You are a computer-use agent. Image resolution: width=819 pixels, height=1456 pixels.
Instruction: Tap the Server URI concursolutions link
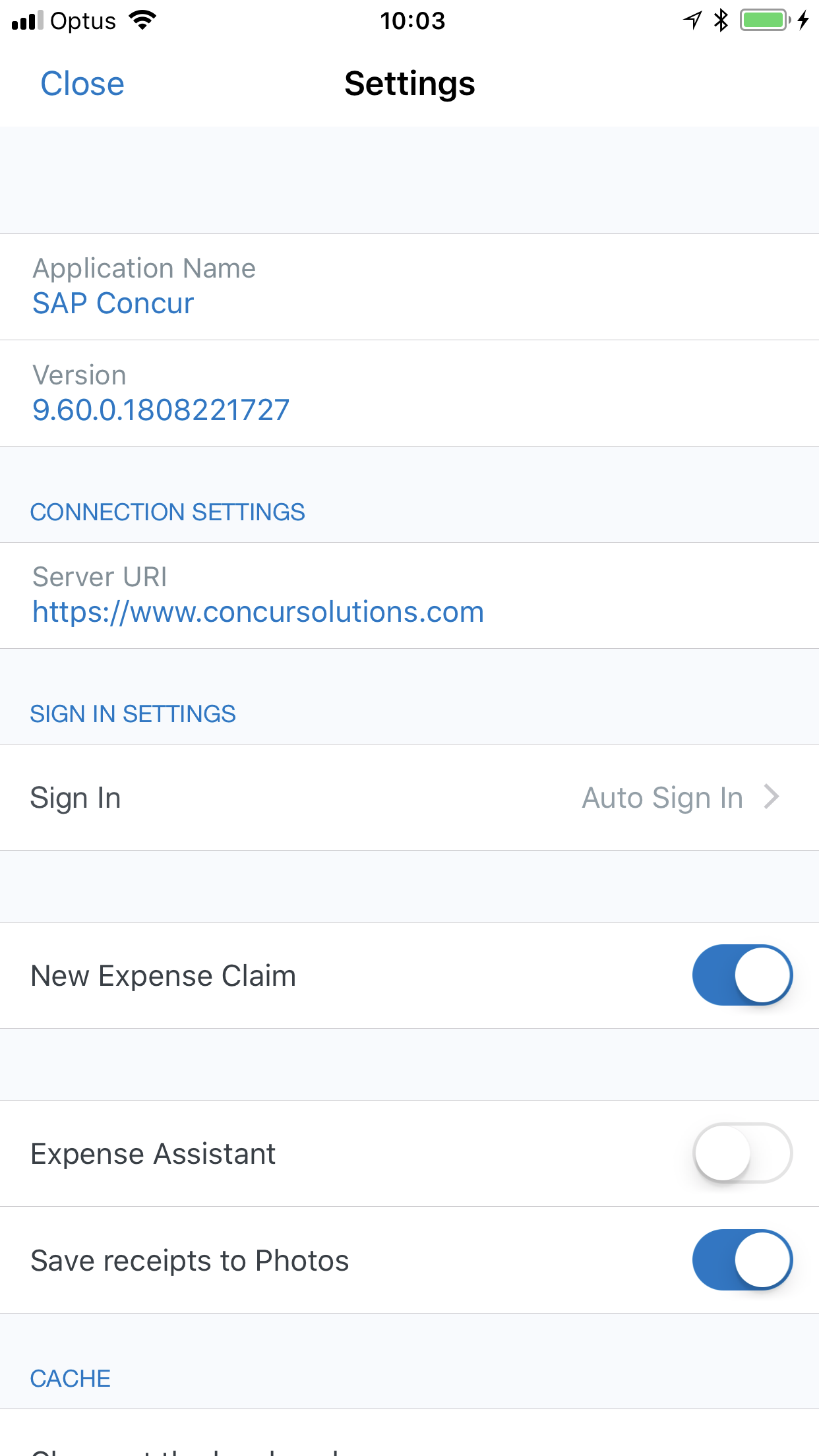tap(258, 612)
